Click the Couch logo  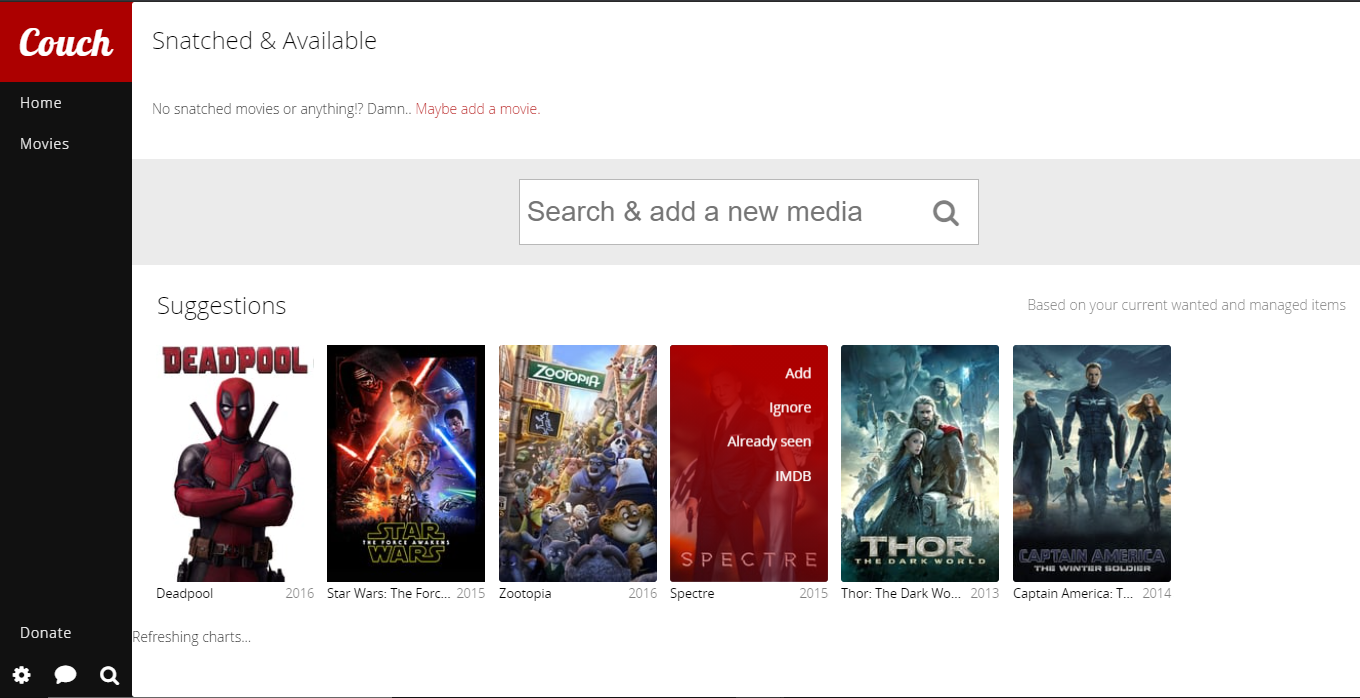(x=65, y=42)
